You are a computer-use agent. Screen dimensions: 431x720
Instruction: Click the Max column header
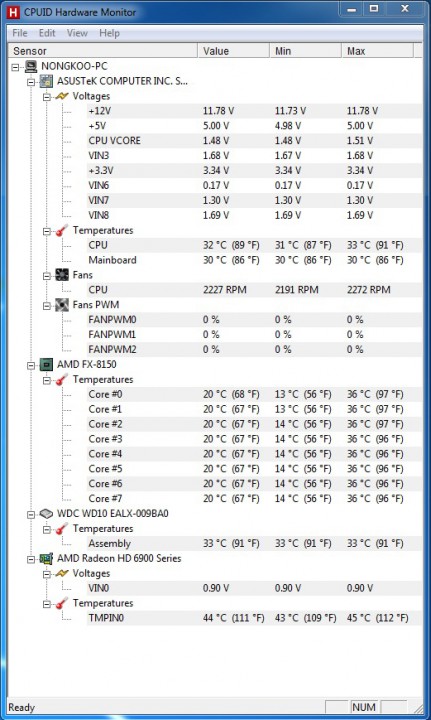click(x=378, y=51)
